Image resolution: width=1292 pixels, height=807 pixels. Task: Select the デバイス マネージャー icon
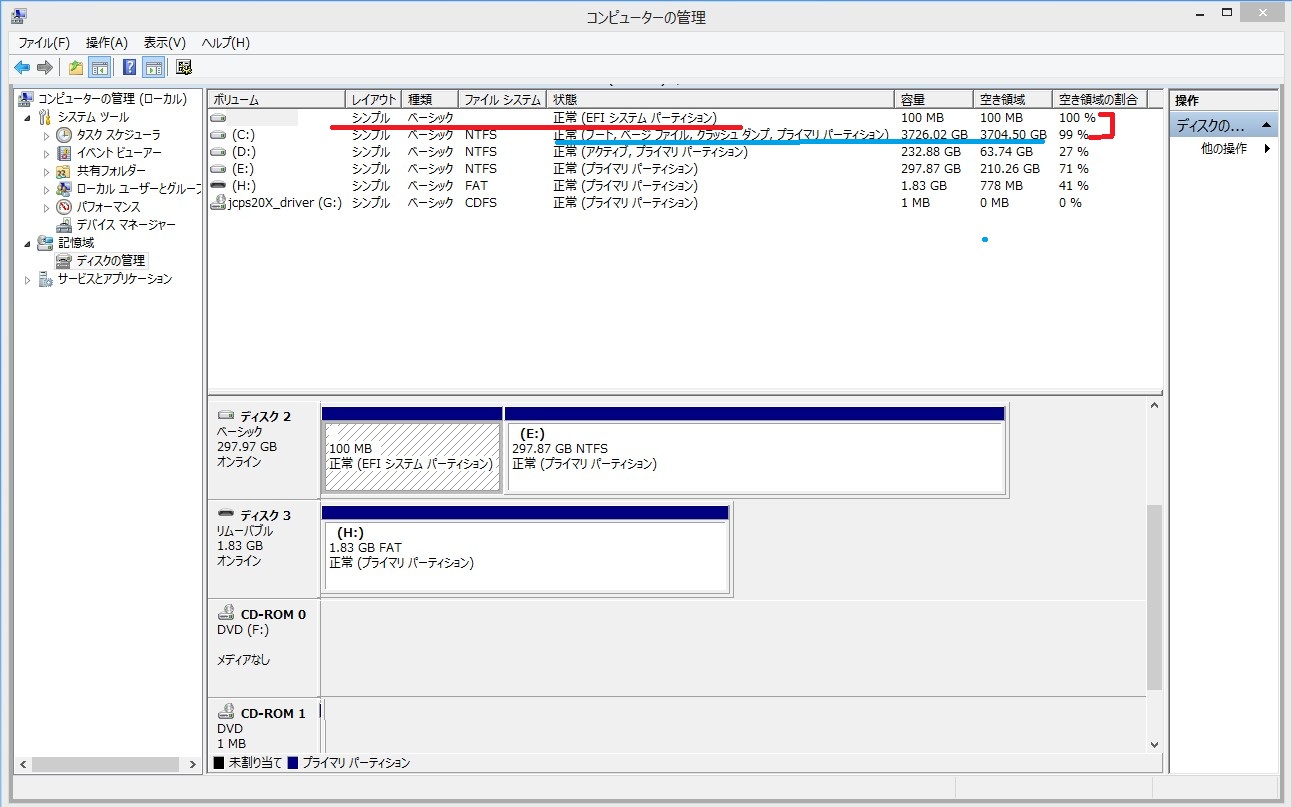coord(64,225)
